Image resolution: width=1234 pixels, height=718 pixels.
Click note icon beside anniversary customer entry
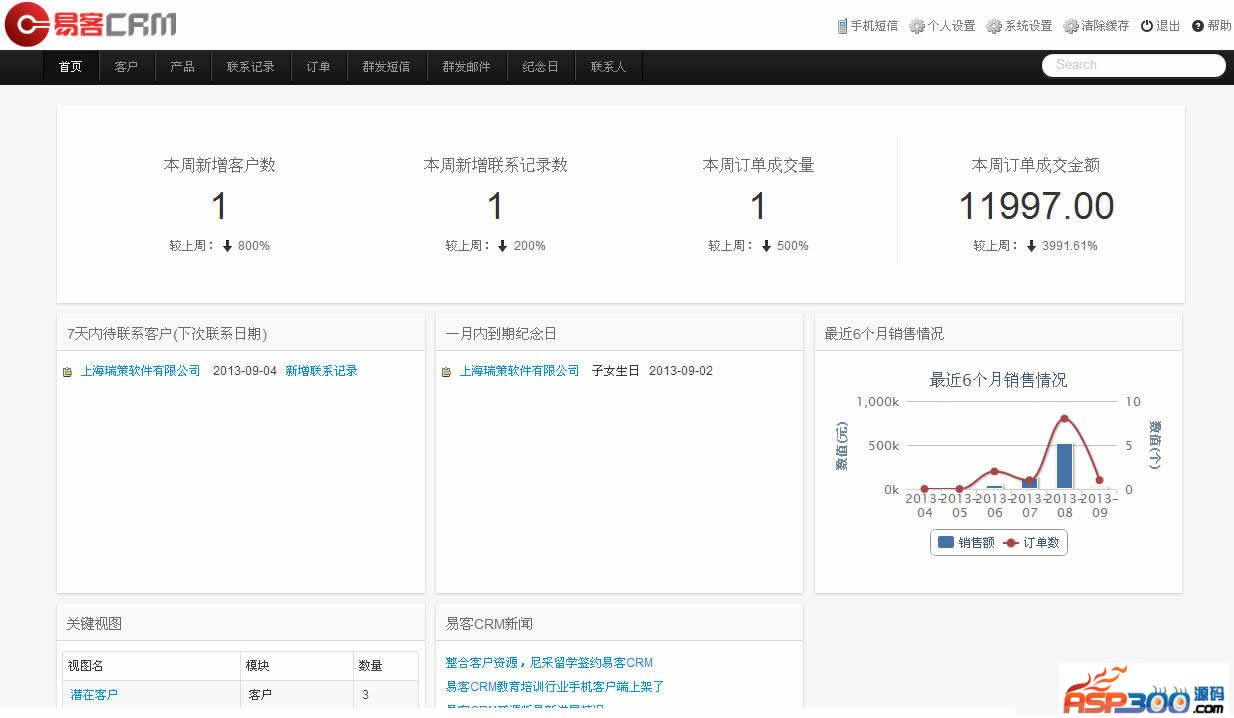pos(446,372)
